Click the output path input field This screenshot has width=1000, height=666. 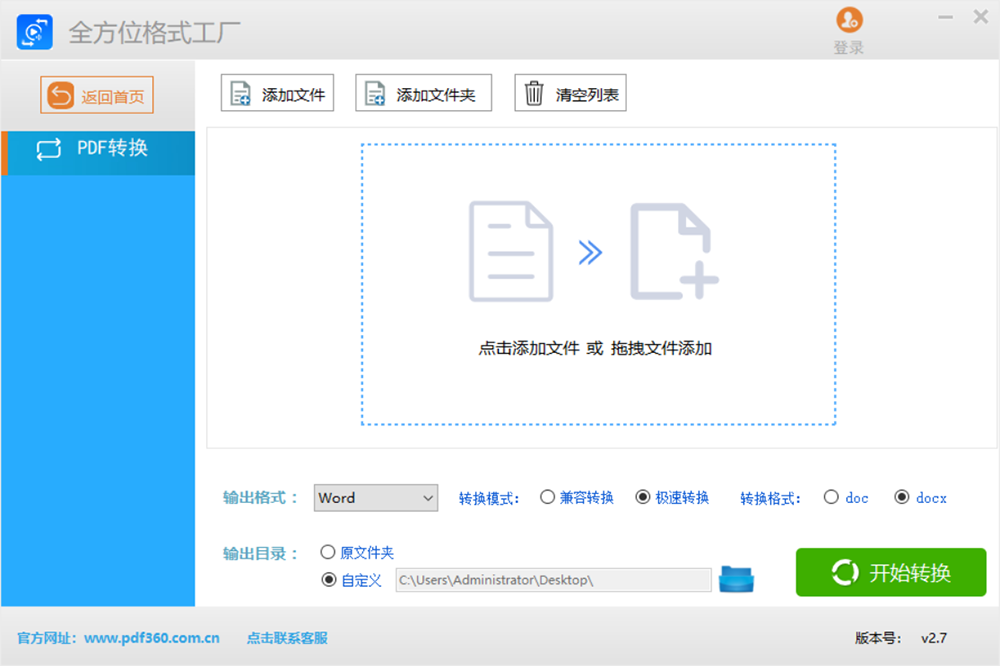click(550, 578)
